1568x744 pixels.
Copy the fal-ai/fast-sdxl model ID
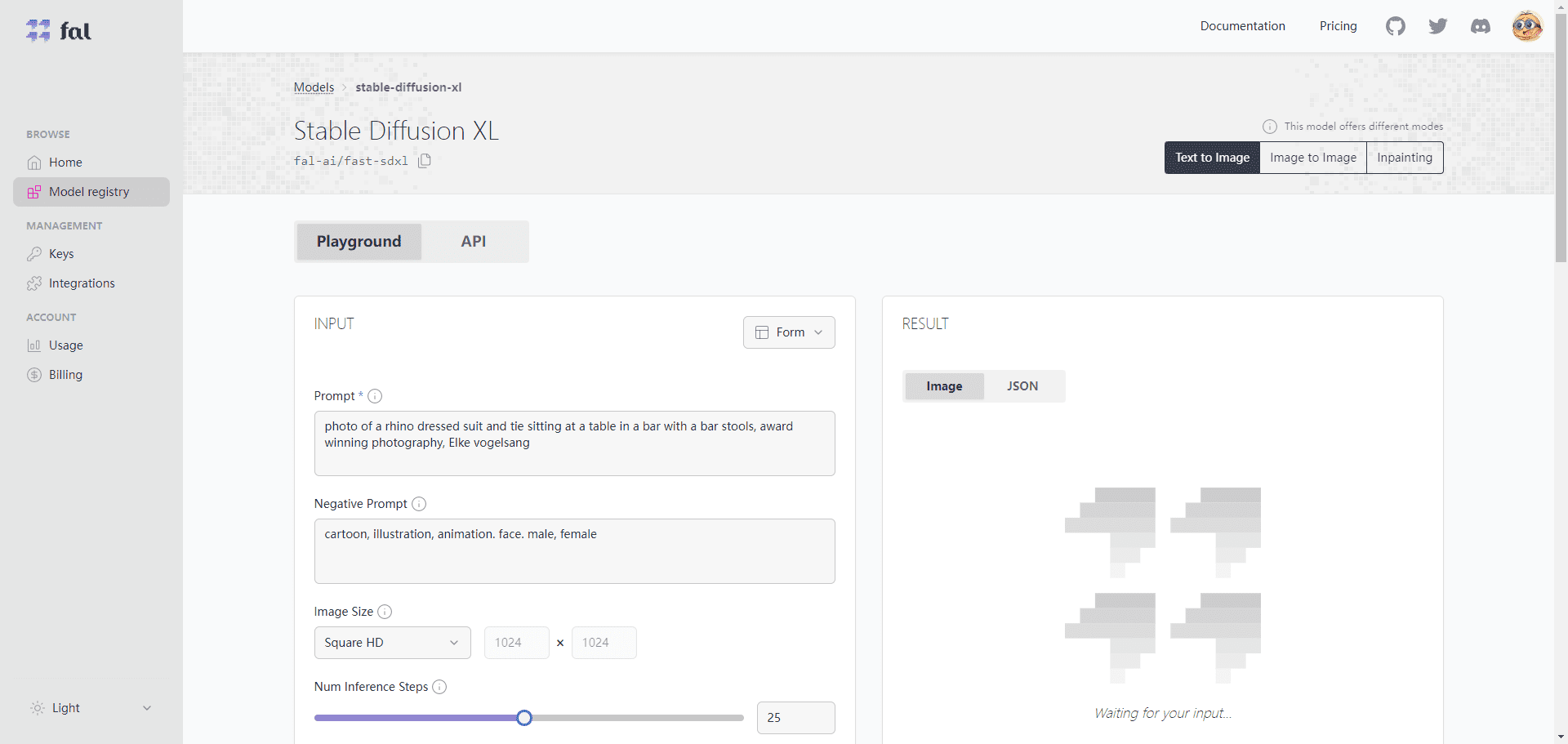click(425, 161)
